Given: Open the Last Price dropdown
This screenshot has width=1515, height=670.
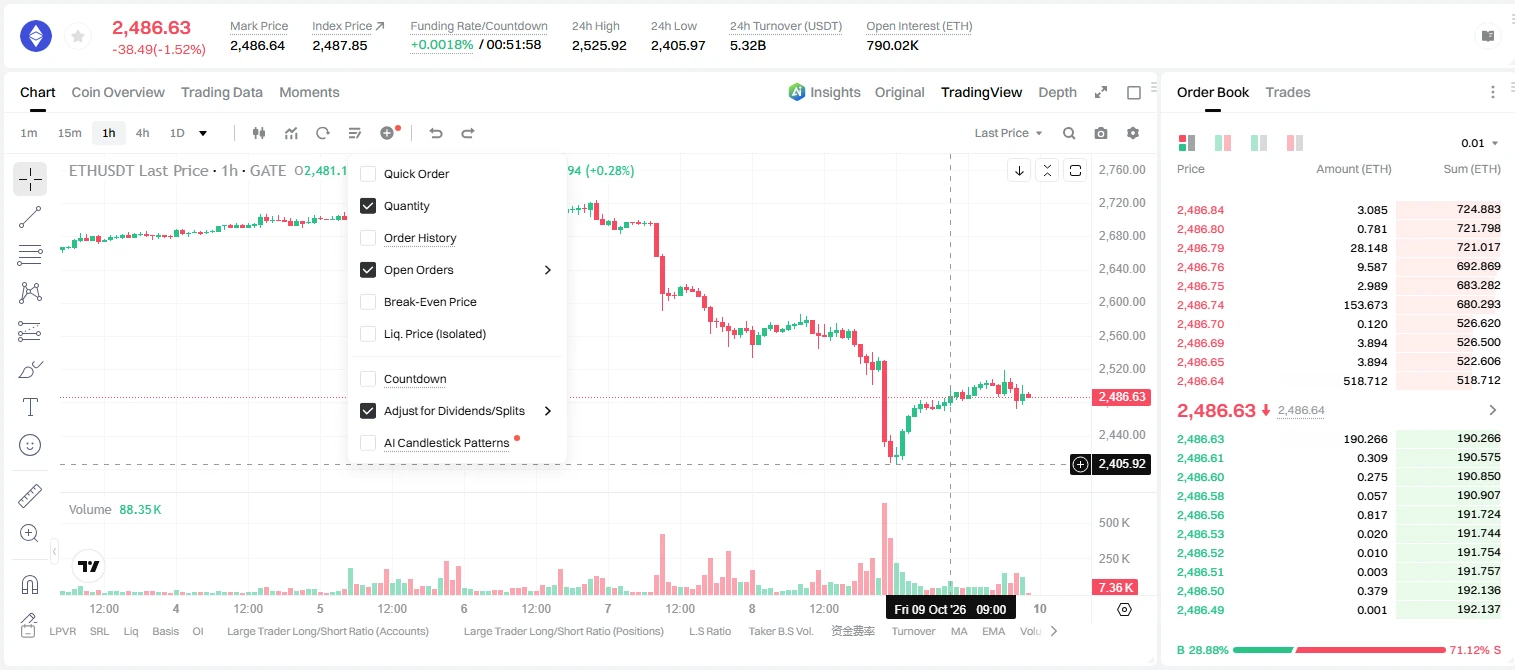Looking at the screenshot, I should [1008, 133].
